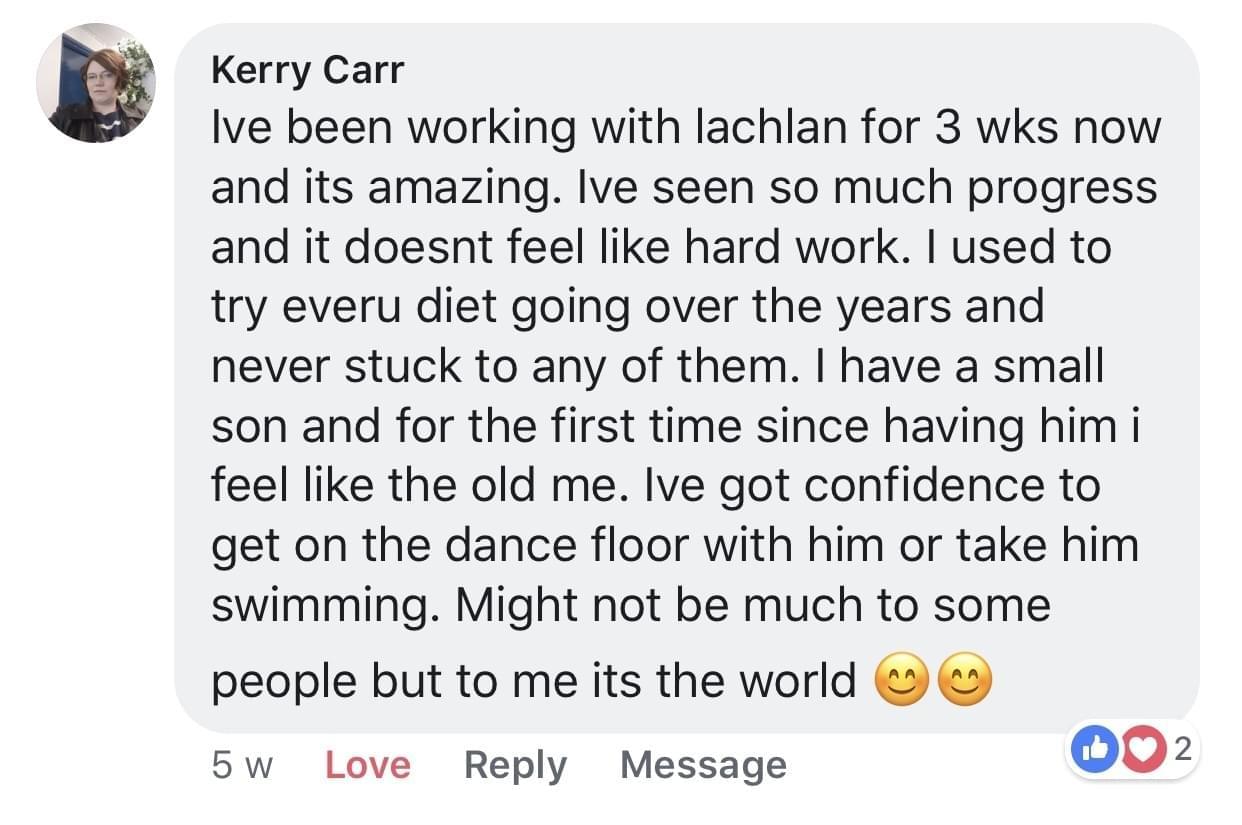1242x825 pixels.
Task: Open the Kerry Carr name link
Action: coord(307,72)
